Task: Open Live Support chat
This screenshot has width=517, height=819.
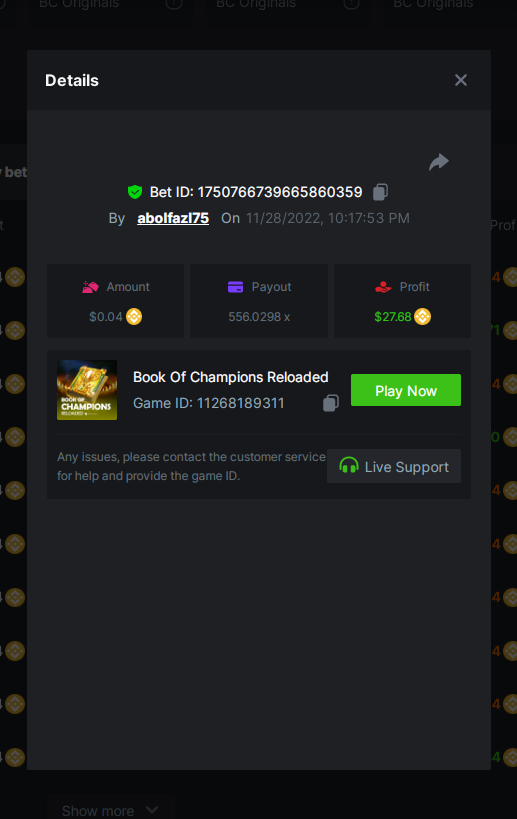Action: click(394, 466)
